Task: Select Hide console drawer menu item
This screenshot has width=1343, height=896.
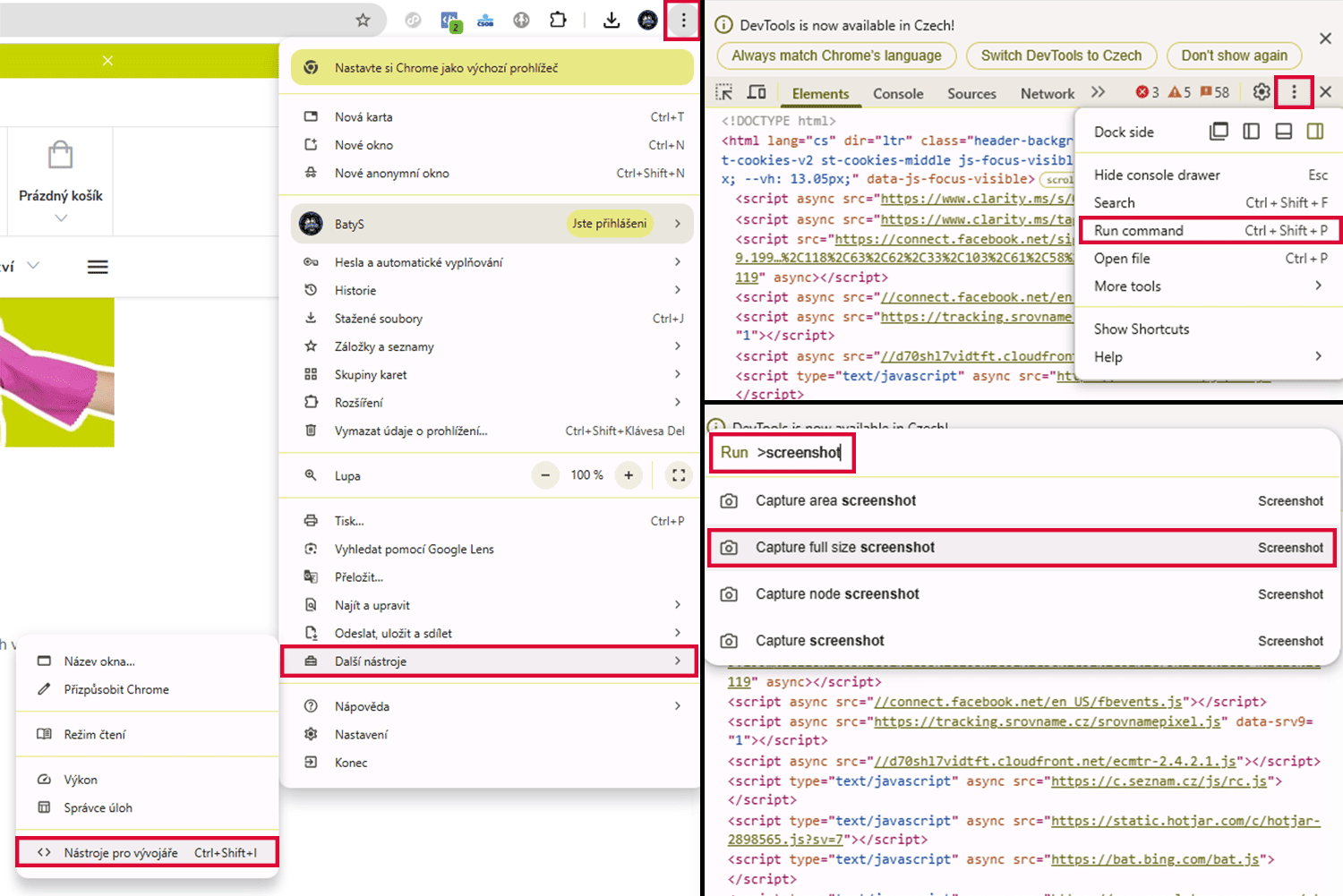Action: coord(1210,175)
